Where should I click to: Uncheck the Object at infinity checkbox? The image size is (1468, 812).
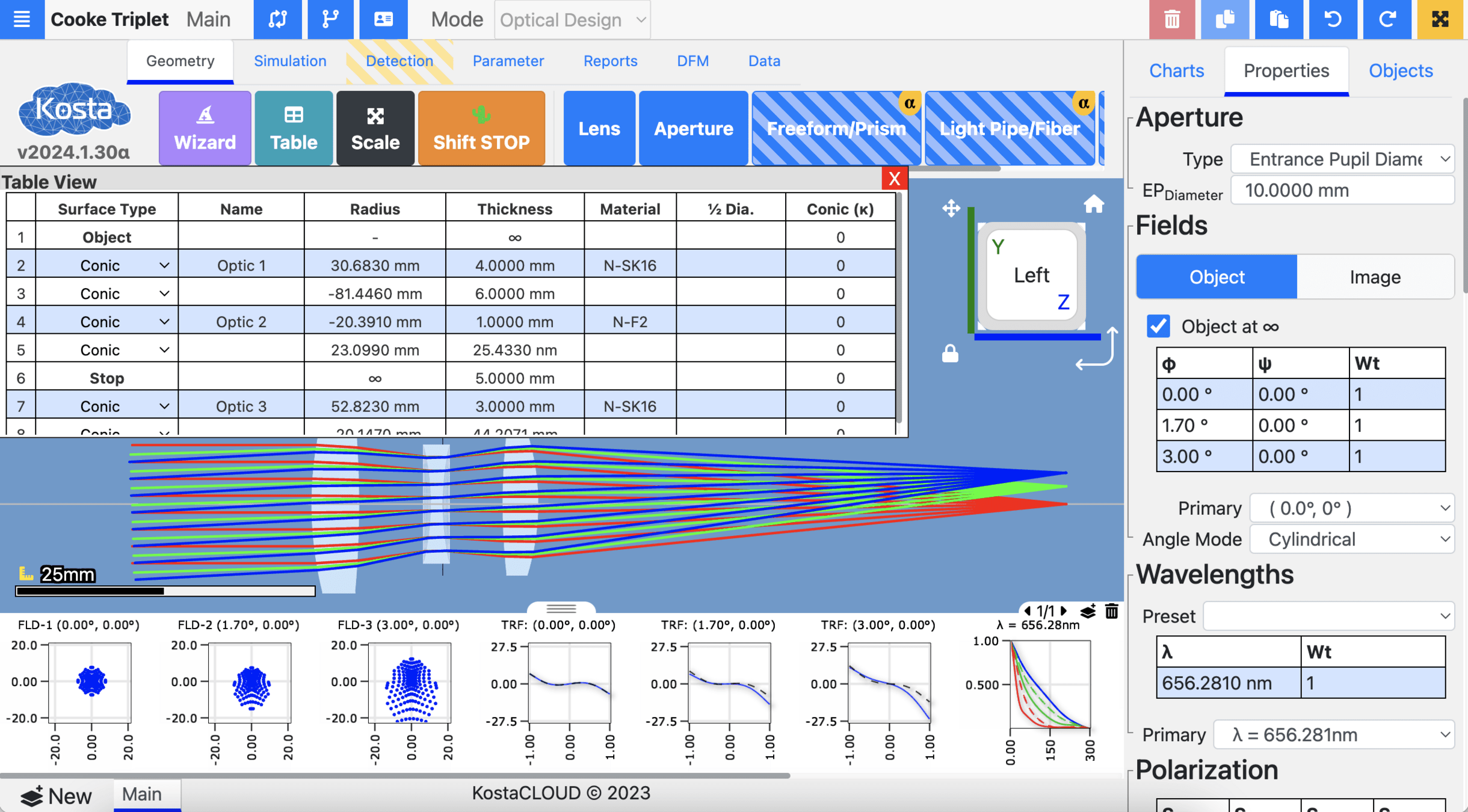coord(1158,326)
